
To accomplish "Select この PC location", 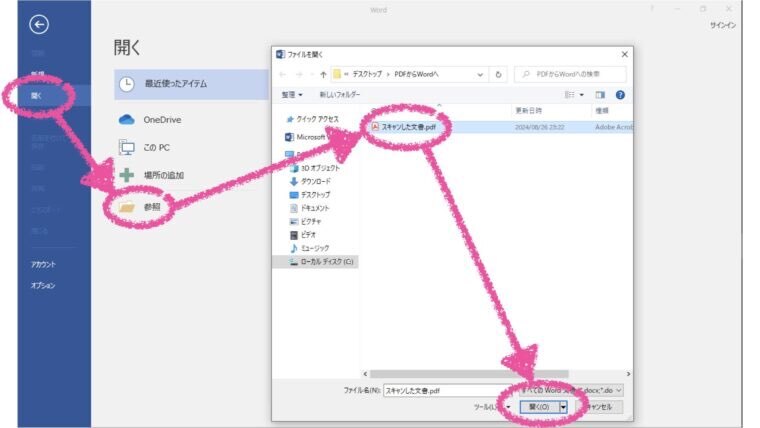I will click(156, 147).
